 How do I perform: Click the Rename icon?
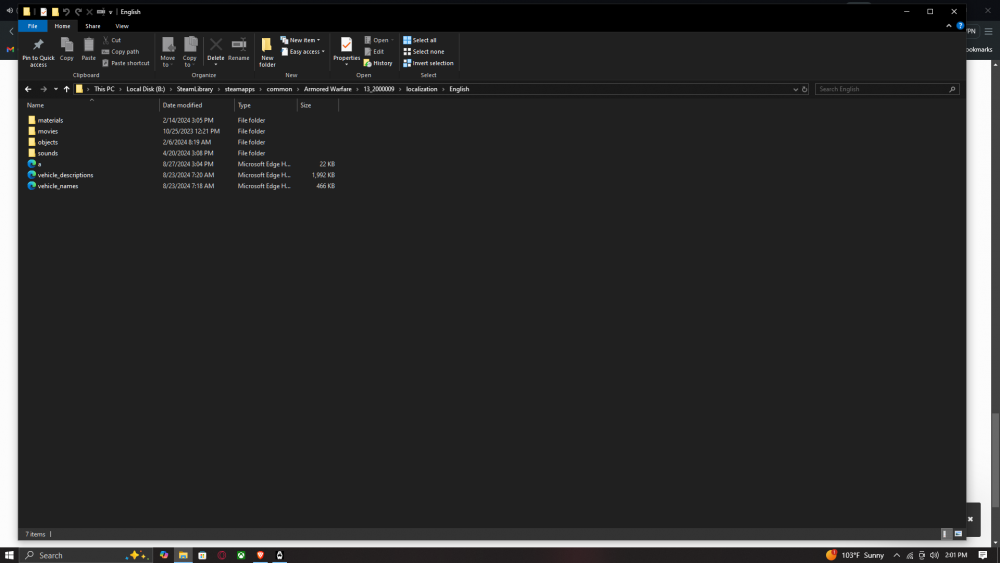click(x=239, y=44)
